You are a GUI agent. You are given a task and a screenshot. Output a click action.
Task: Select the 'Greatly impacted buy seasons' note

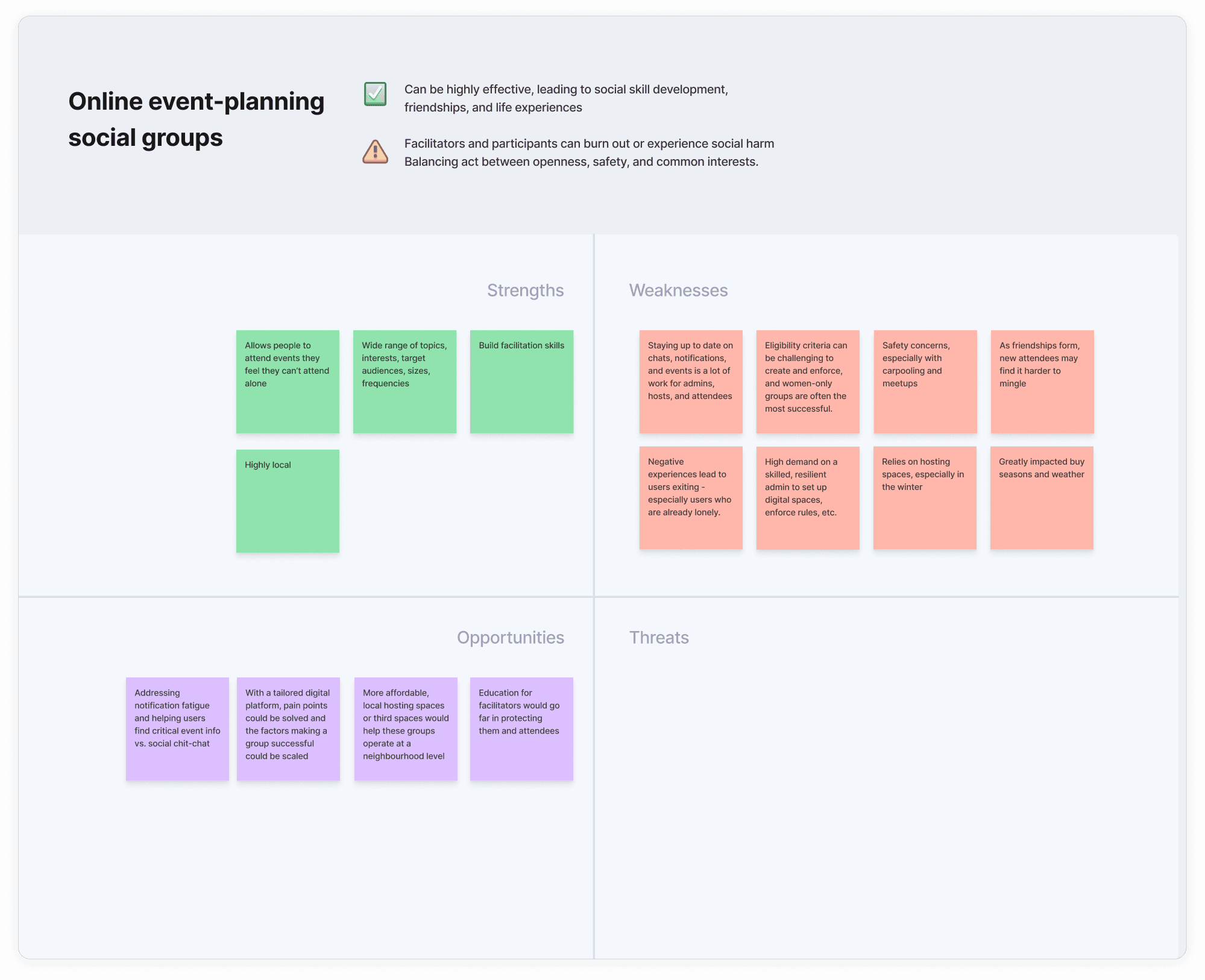click(x=1042, y=498)
